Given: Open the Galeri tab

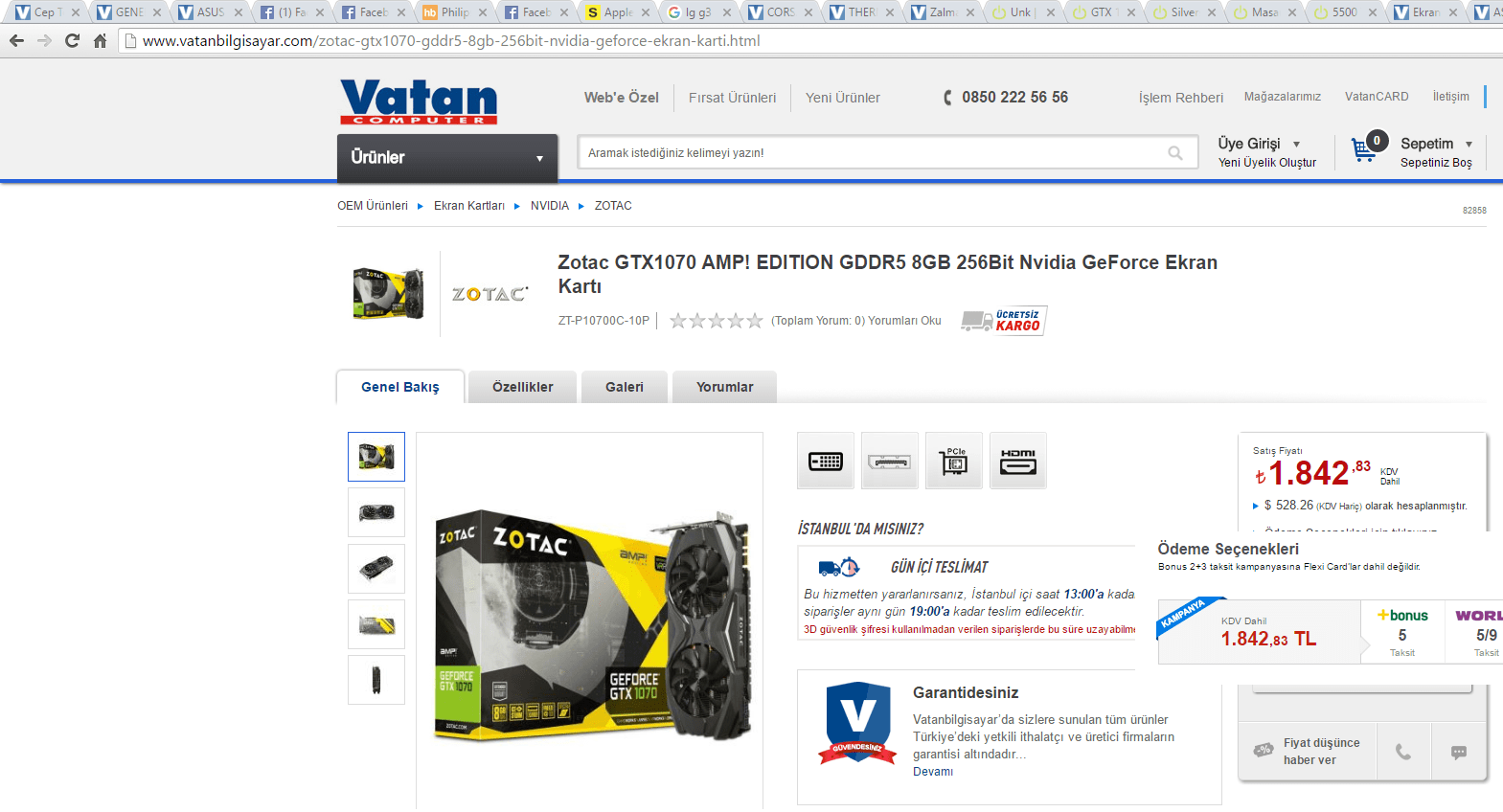Looking at the screenshot, I should [625, 387].
